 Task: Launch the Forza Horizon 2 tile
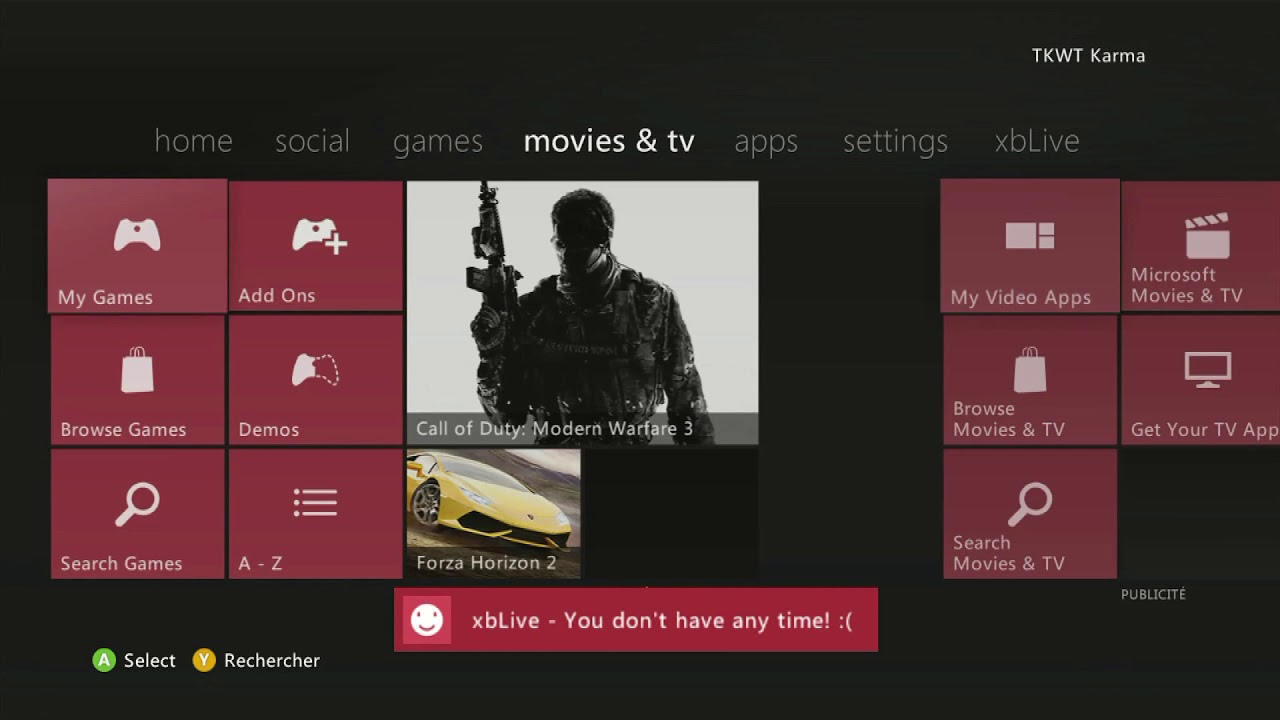pos(493,513)
